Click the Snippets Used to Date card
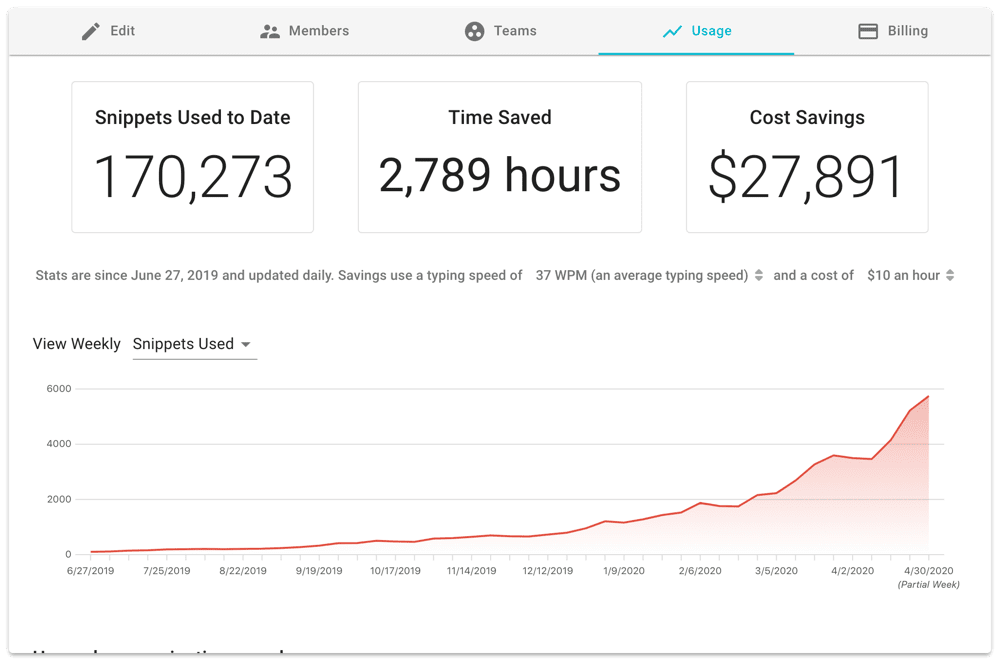Screen dimensions: 1000x665 pyautogui.click(x=193, y=157)
